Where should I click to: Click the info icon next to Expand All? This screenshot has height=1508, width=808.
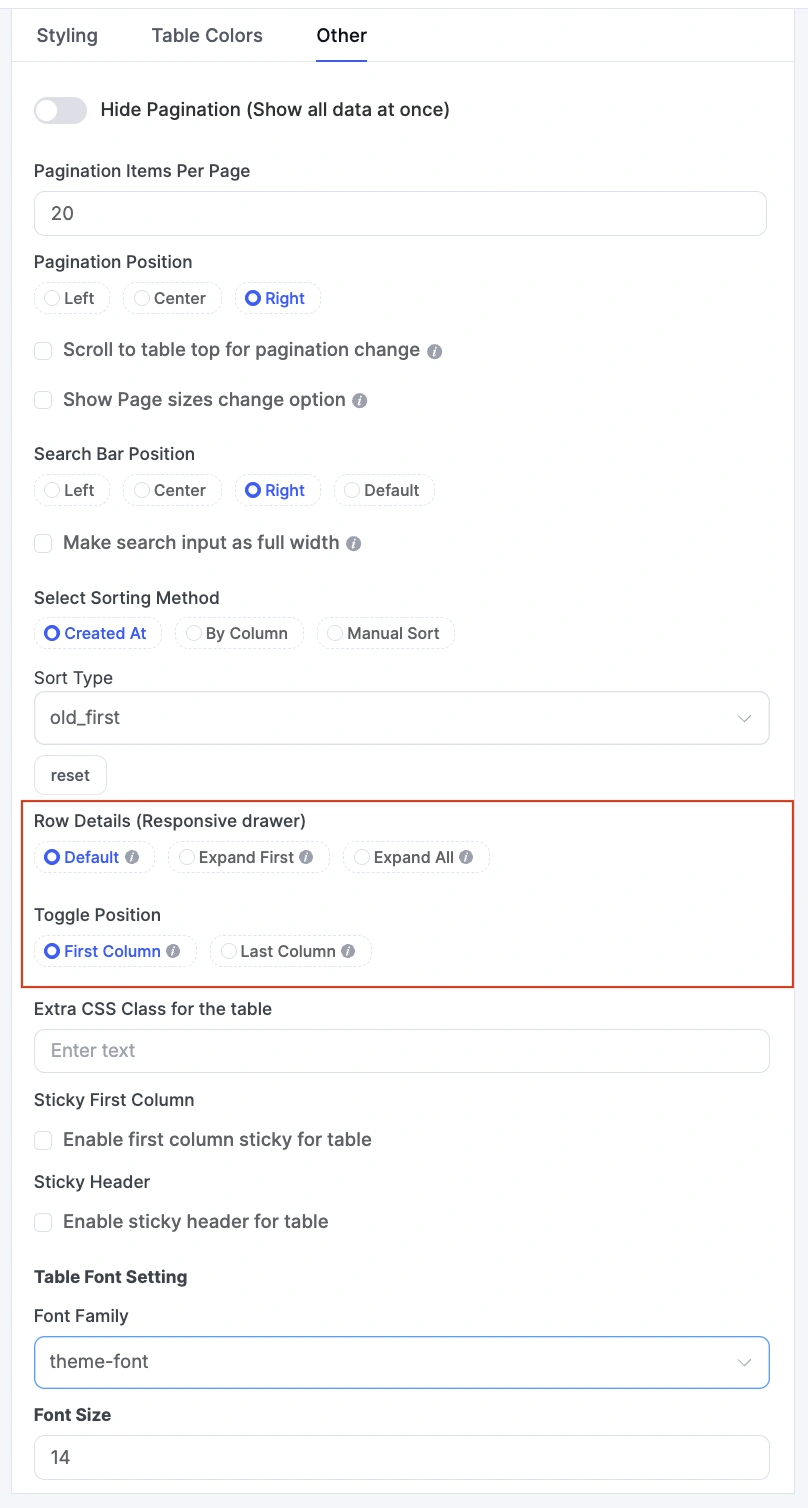point(468,857)
